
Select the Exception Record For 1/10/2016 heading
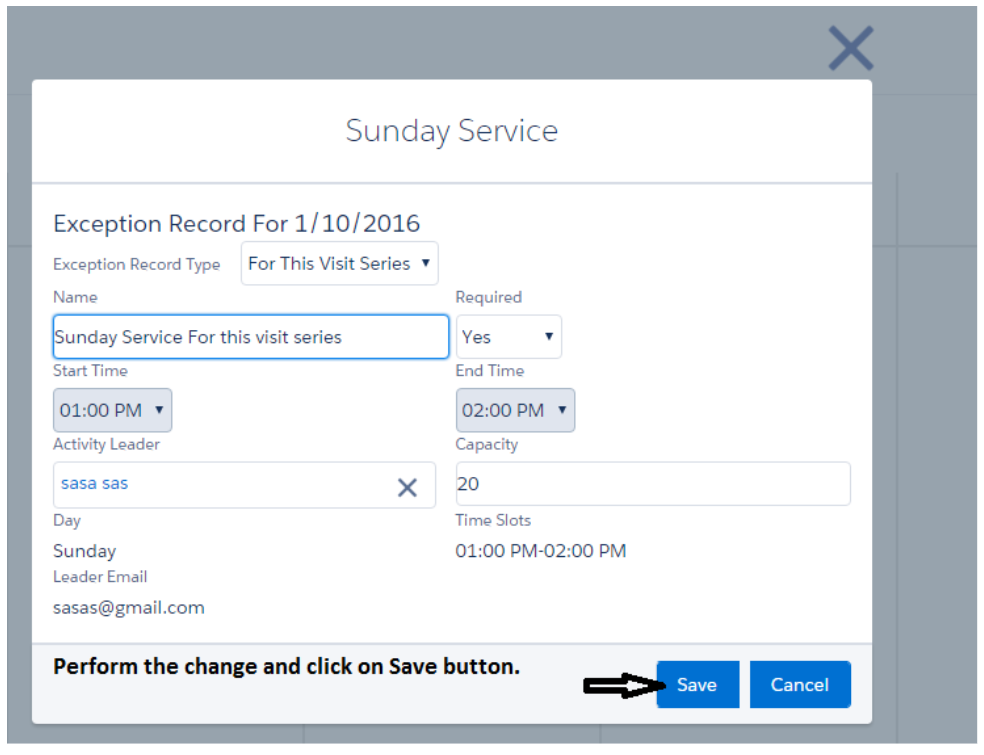[x=236, y=223]
